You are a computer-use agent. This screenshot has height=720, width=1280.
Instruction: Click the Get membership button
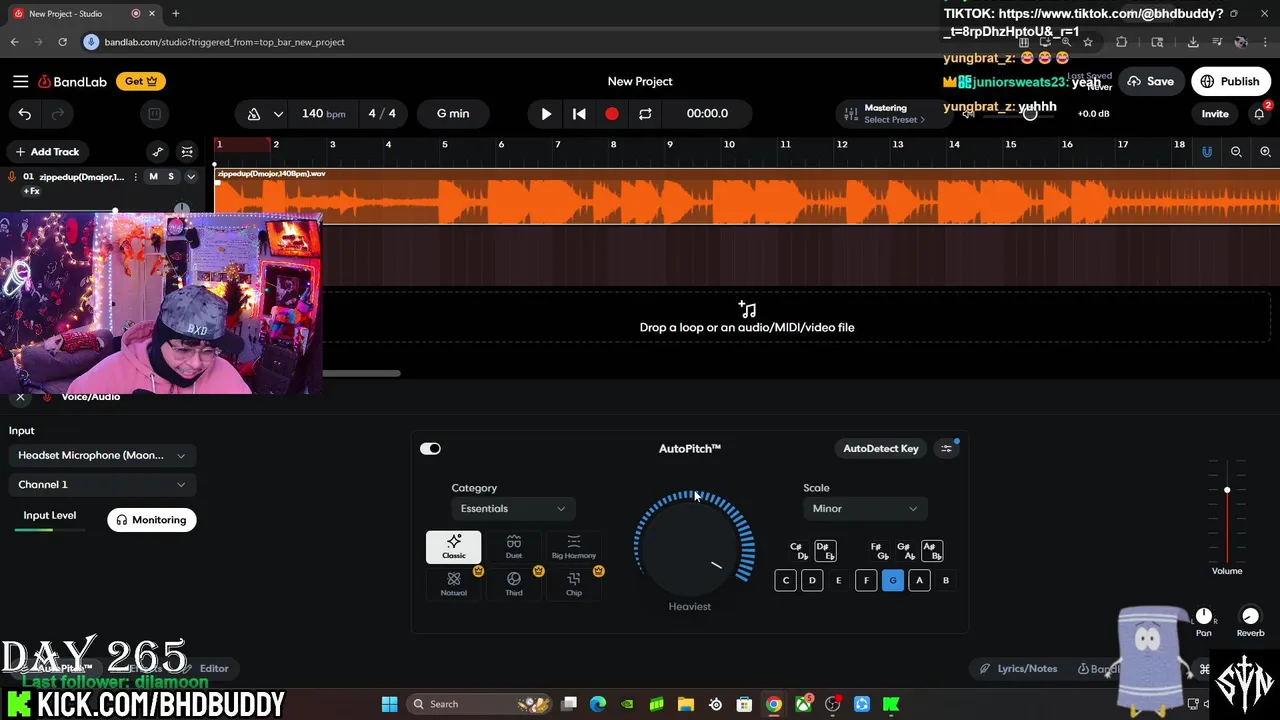pos(141,81)
